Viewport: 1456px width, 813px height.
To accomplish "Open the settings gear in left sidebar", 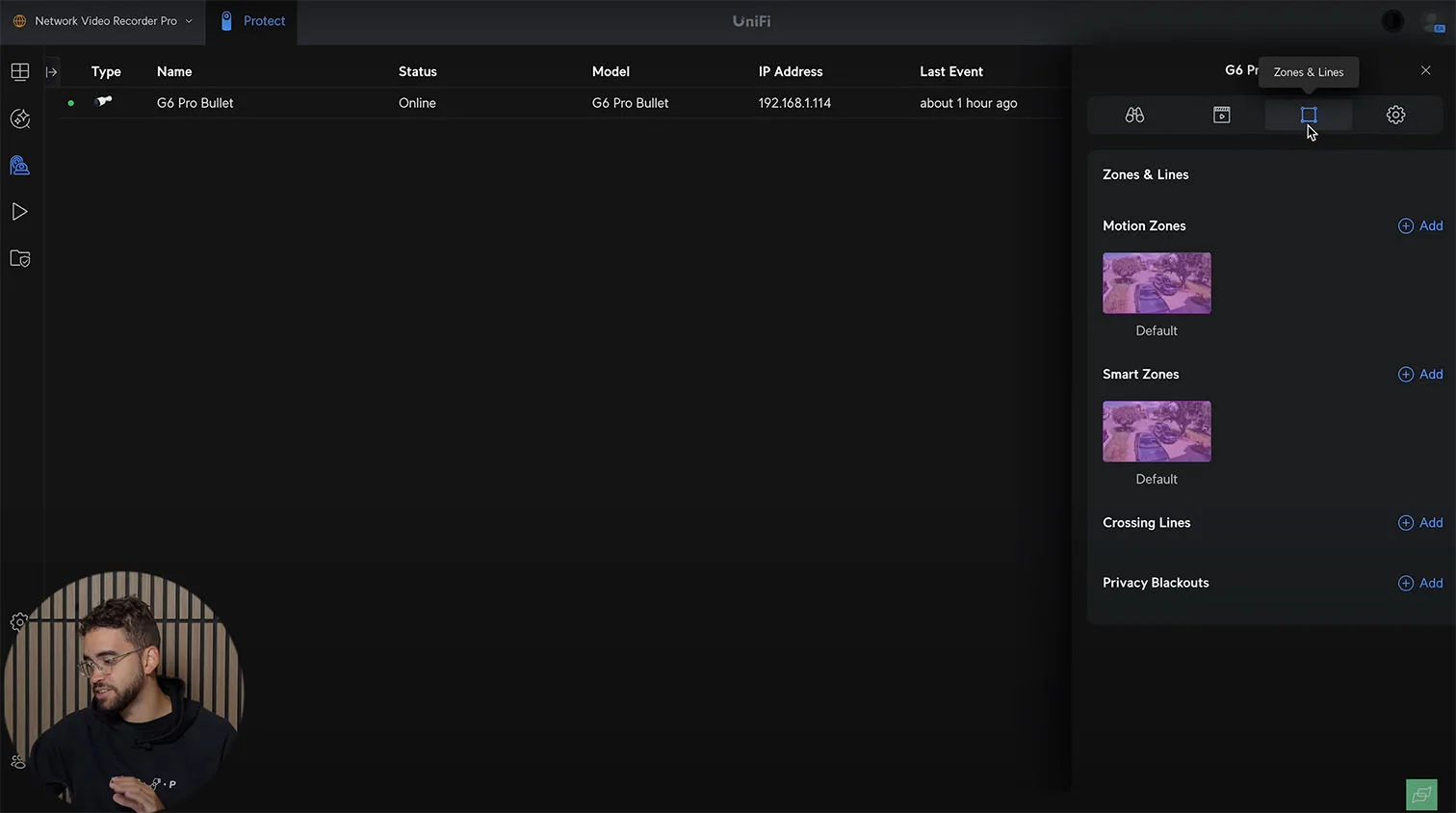I will 17,622.
